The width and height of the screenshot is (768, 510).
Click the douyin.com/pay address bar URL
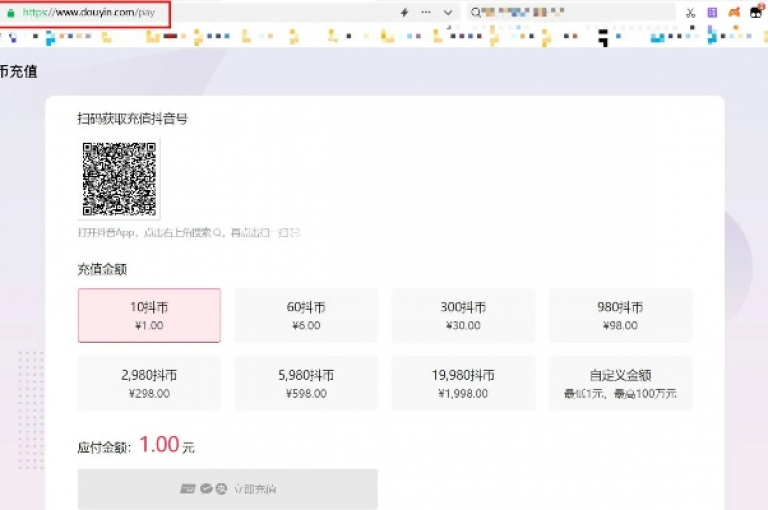[x=89, y=13]
